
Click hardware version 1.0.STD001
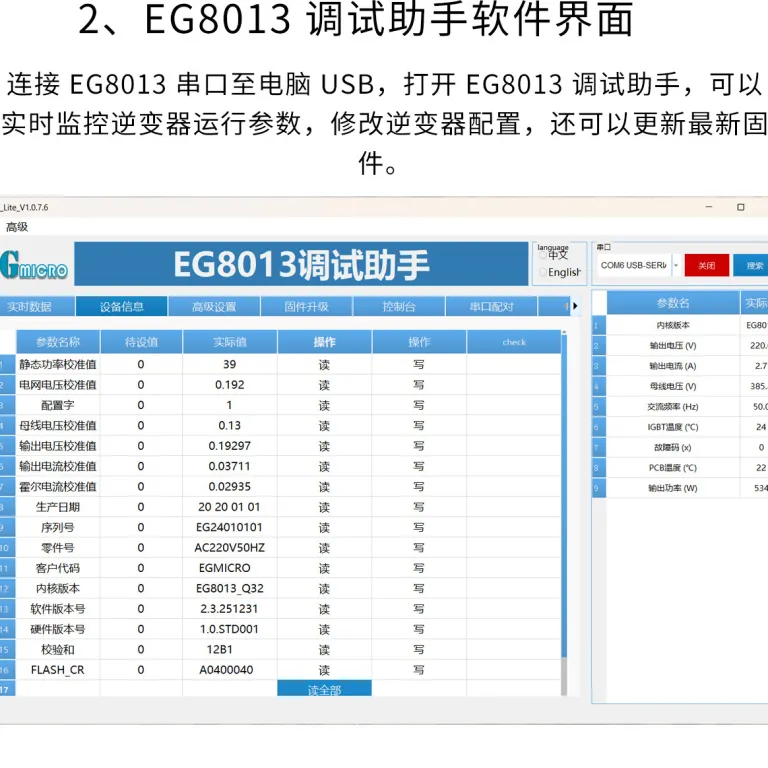229,629
